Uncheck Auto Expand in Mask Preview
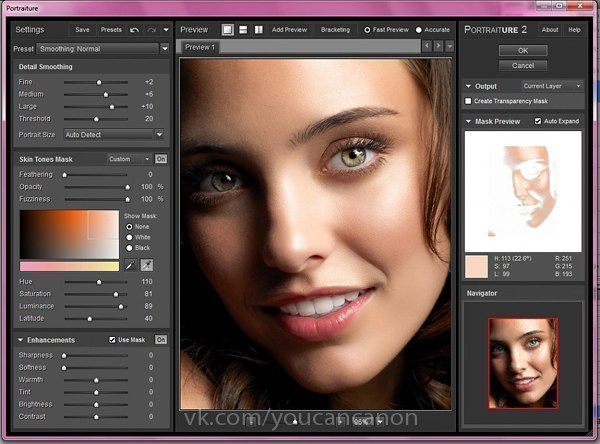This screenshot has width=600, height=444. pyautogui.click(x=538, y=121)
